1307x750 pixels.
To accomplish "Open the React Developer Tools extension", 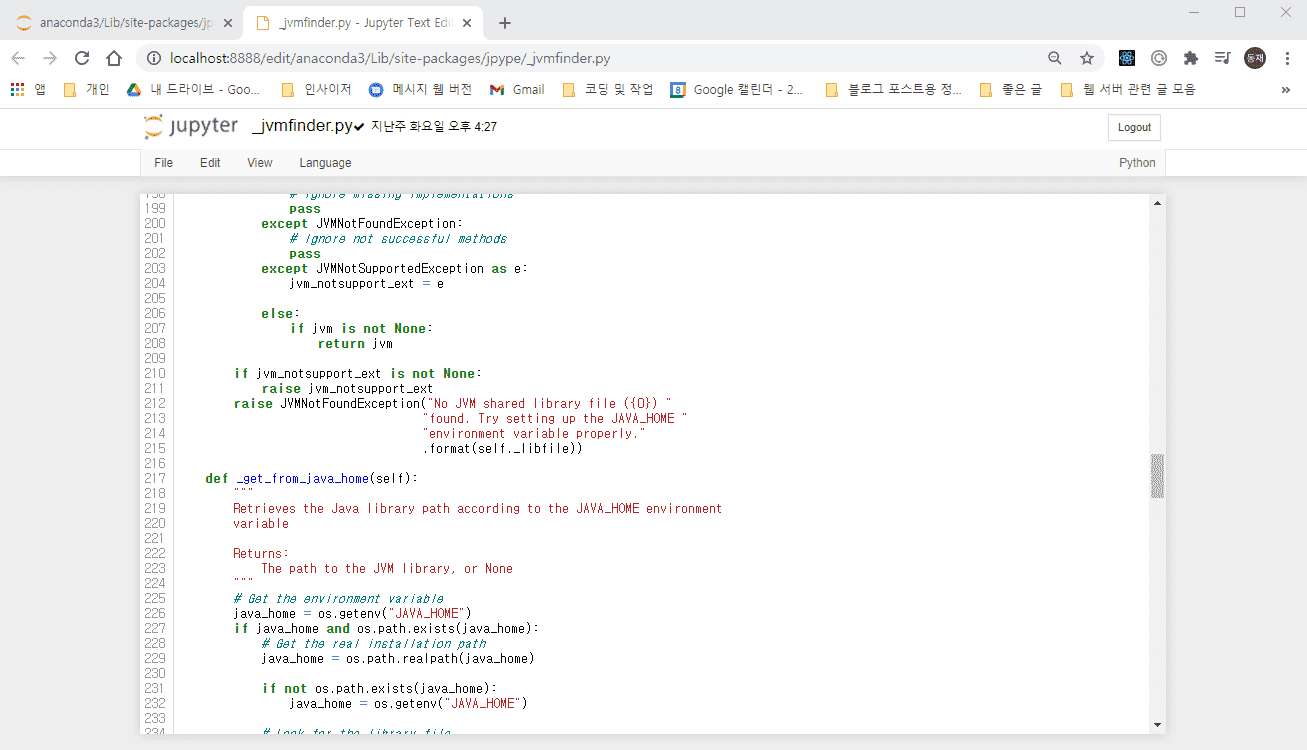I will 1127,58.
